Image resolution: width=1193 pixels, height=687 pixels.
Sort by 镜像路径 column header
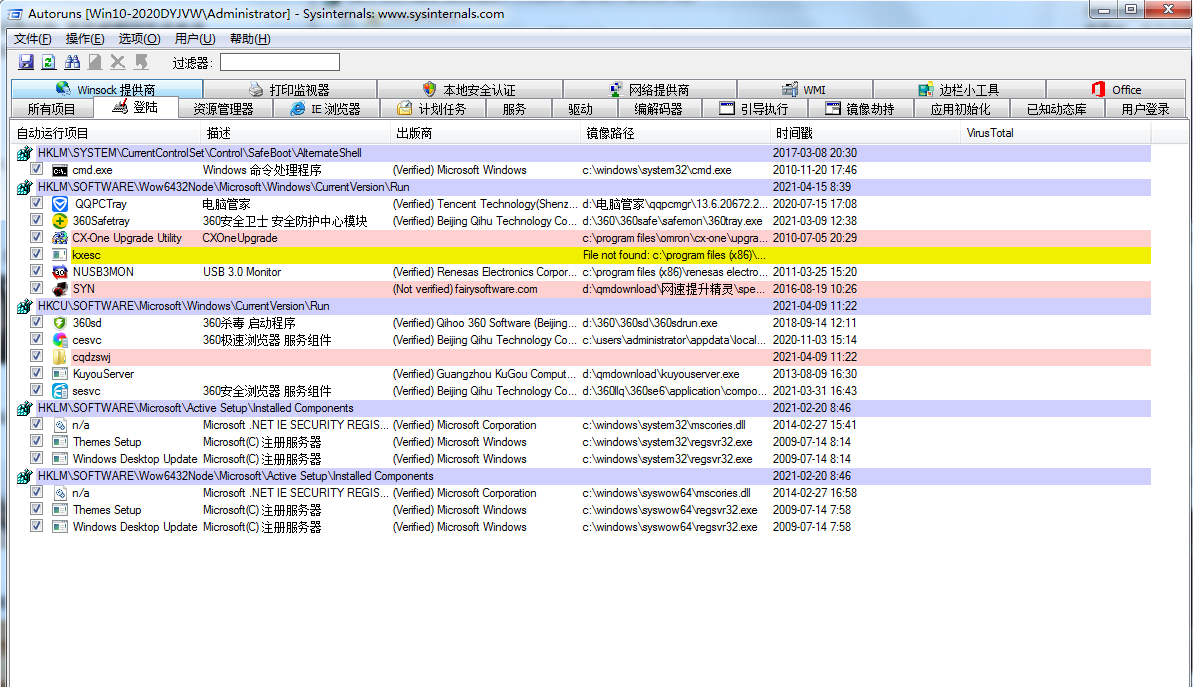click(x=676, y=133)
